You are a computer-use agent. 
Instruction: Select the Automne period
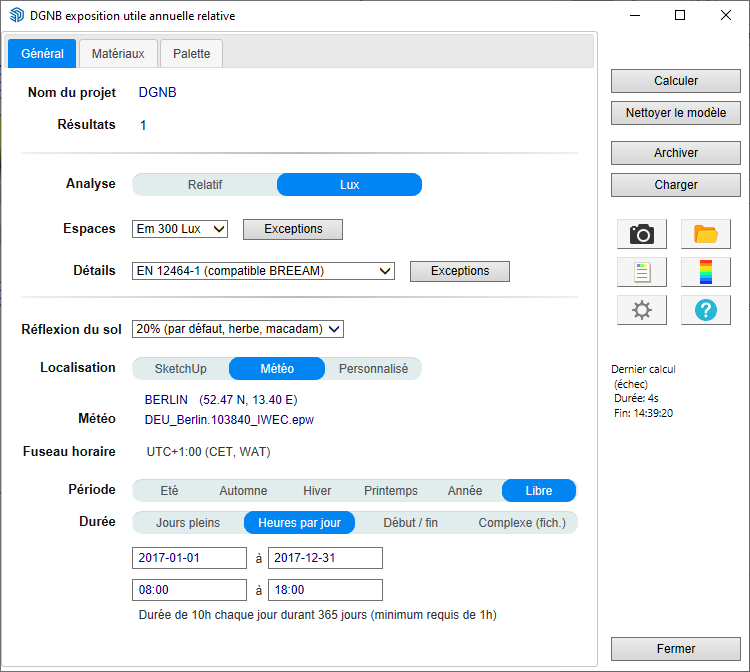click(x=243, y=491)
